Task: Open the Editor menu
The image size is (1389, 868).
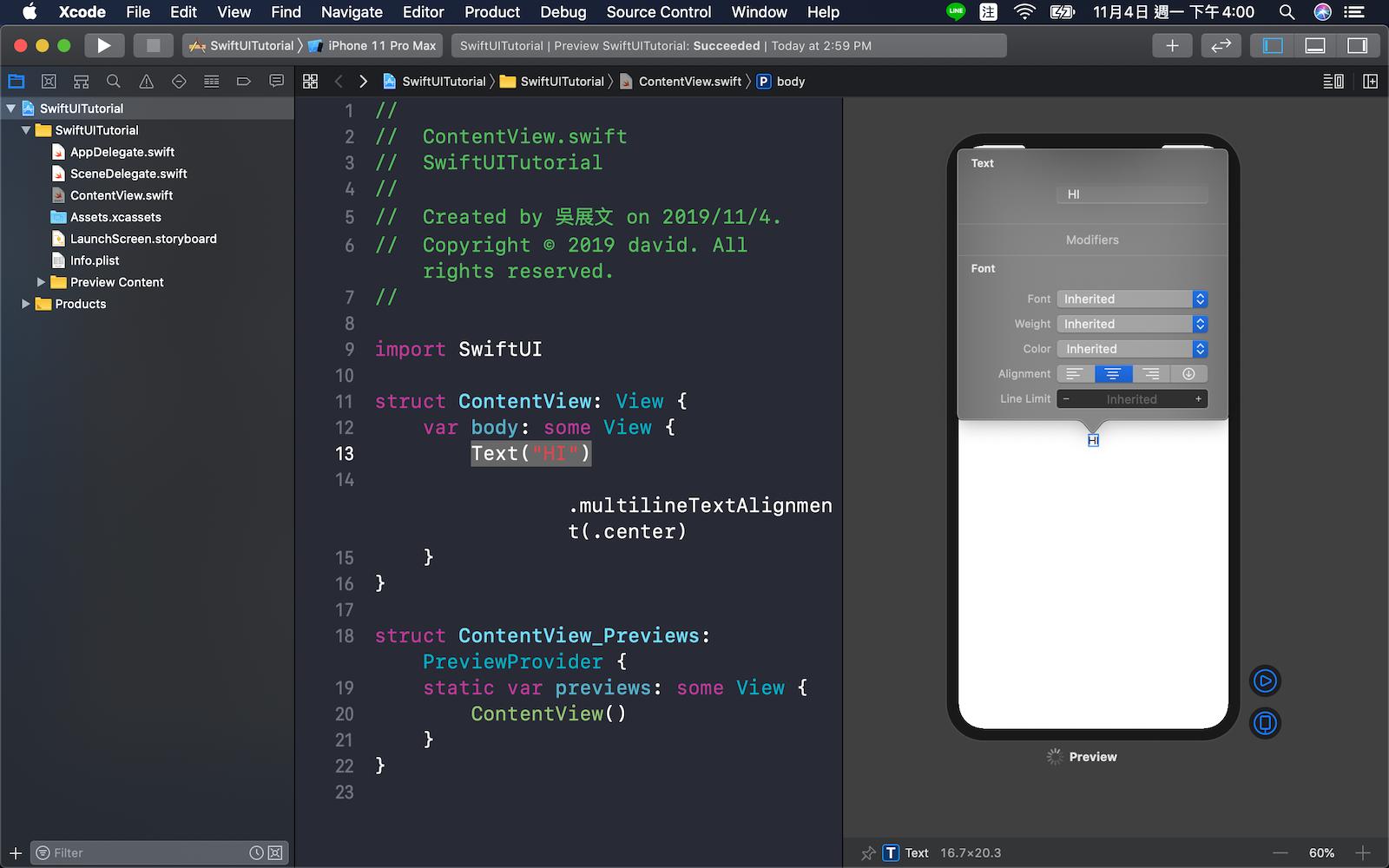Action: pyautogui.click(x=424, y=12)
